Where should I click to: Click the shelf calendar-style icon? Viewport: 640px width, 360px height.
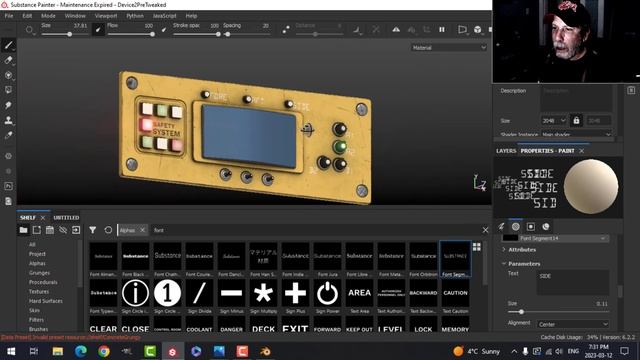(x=50, y=230)
